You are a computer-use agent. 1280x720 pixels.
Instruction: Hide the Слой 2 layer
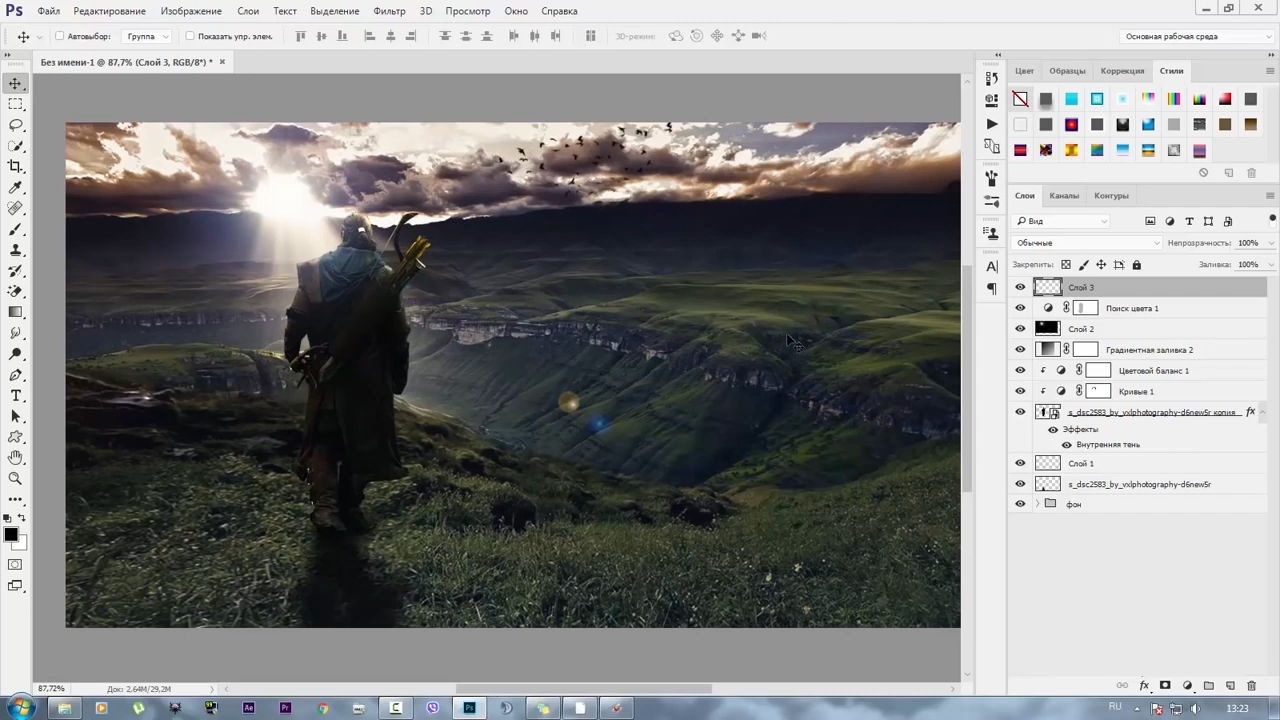1020,329
